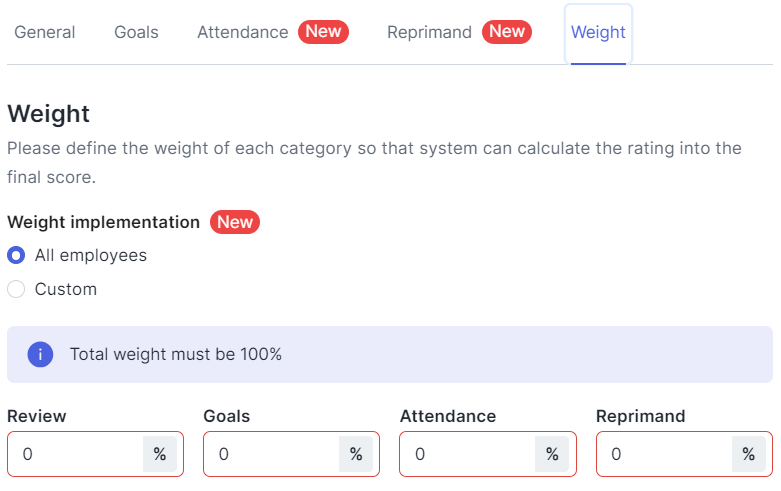Go to the Attendance tab
Viewport: 781px width, 491px height.
(243, 32)
